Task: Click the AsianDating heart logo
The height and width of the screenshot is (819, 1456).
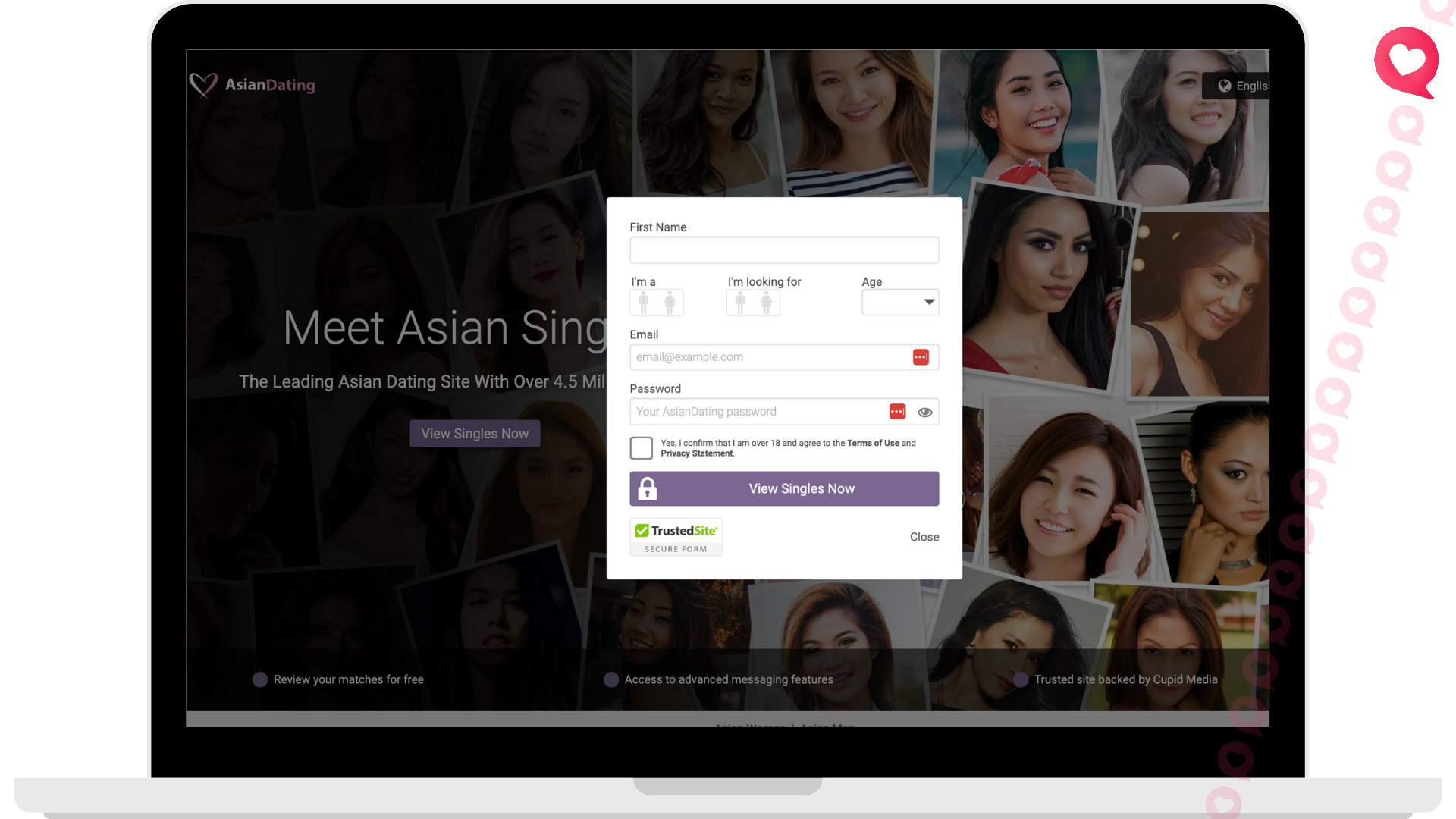Action: click(x=202, y=84)
